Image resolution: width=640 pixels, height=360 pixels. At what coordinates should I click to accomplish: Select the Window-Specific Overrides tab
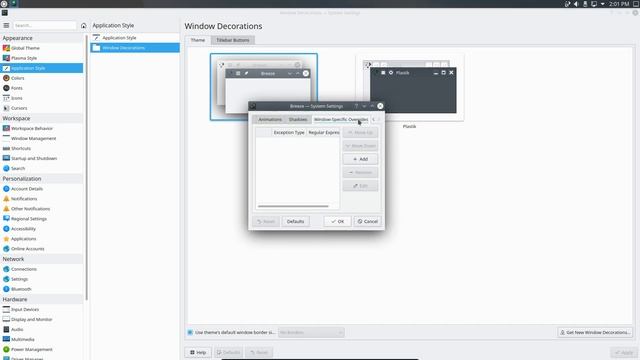coord(341,119)
